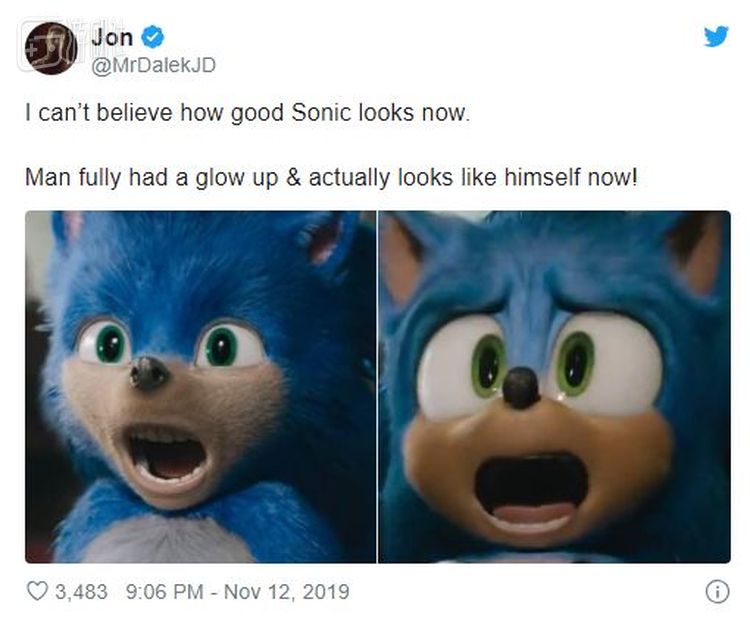The width and height of the screenshot is (750, 621).
Task: Open the tweet info circle icon
Action: (717, 591)
